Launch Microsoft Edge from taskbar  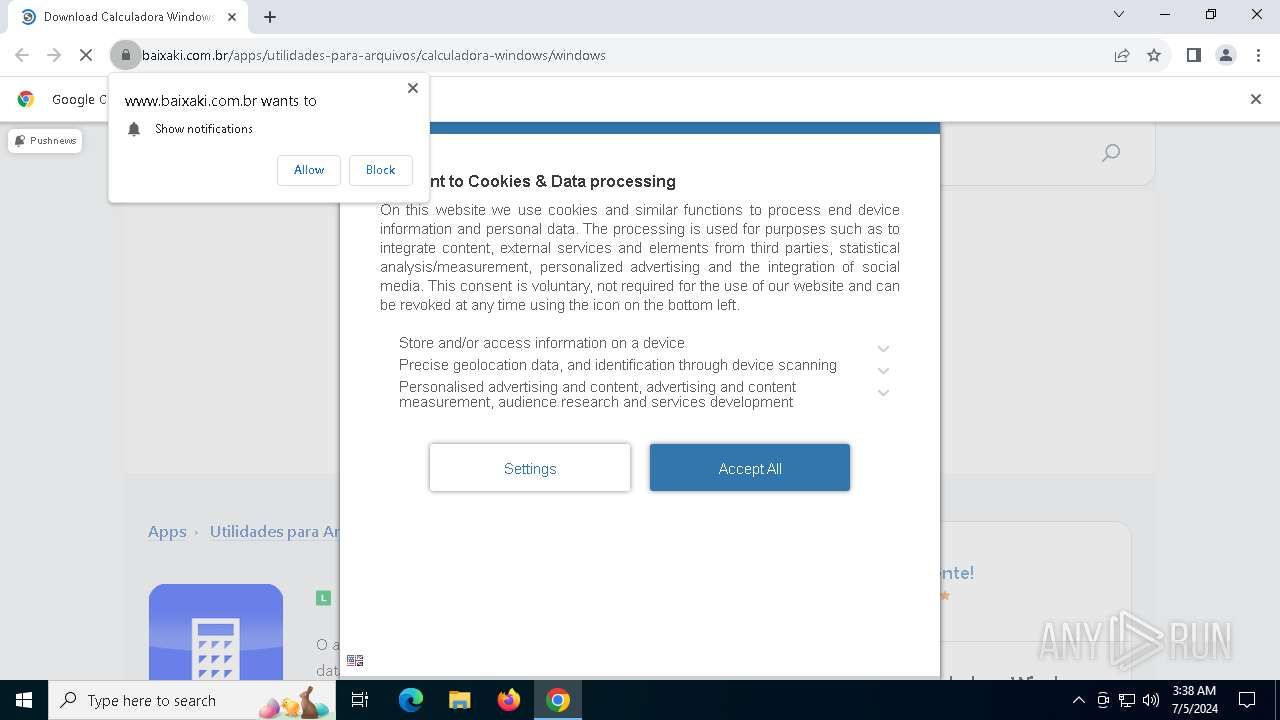tap(411, 700)
